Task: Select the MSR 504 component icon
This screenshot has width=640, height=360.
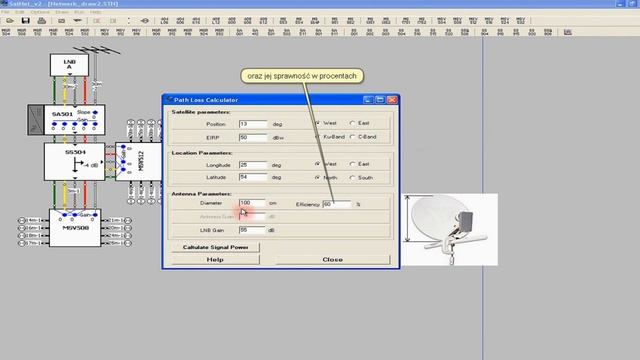Action: [x=6, y=32]
